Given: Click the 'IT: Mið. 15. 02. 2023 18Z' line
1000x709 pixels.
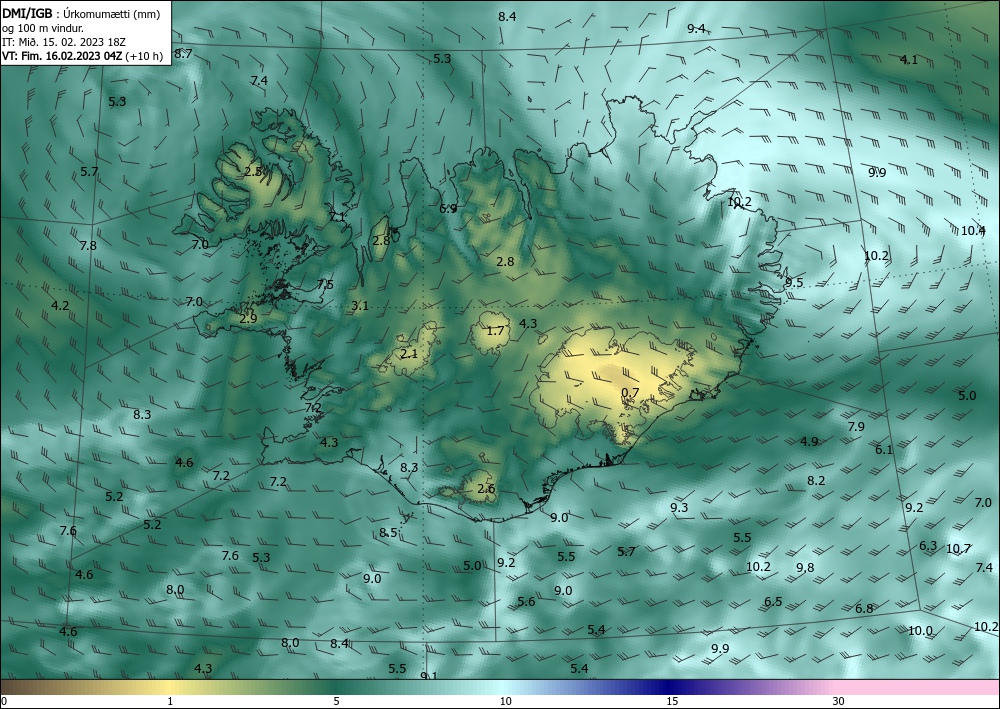Looking at the screenshot, I should (64, 42).
